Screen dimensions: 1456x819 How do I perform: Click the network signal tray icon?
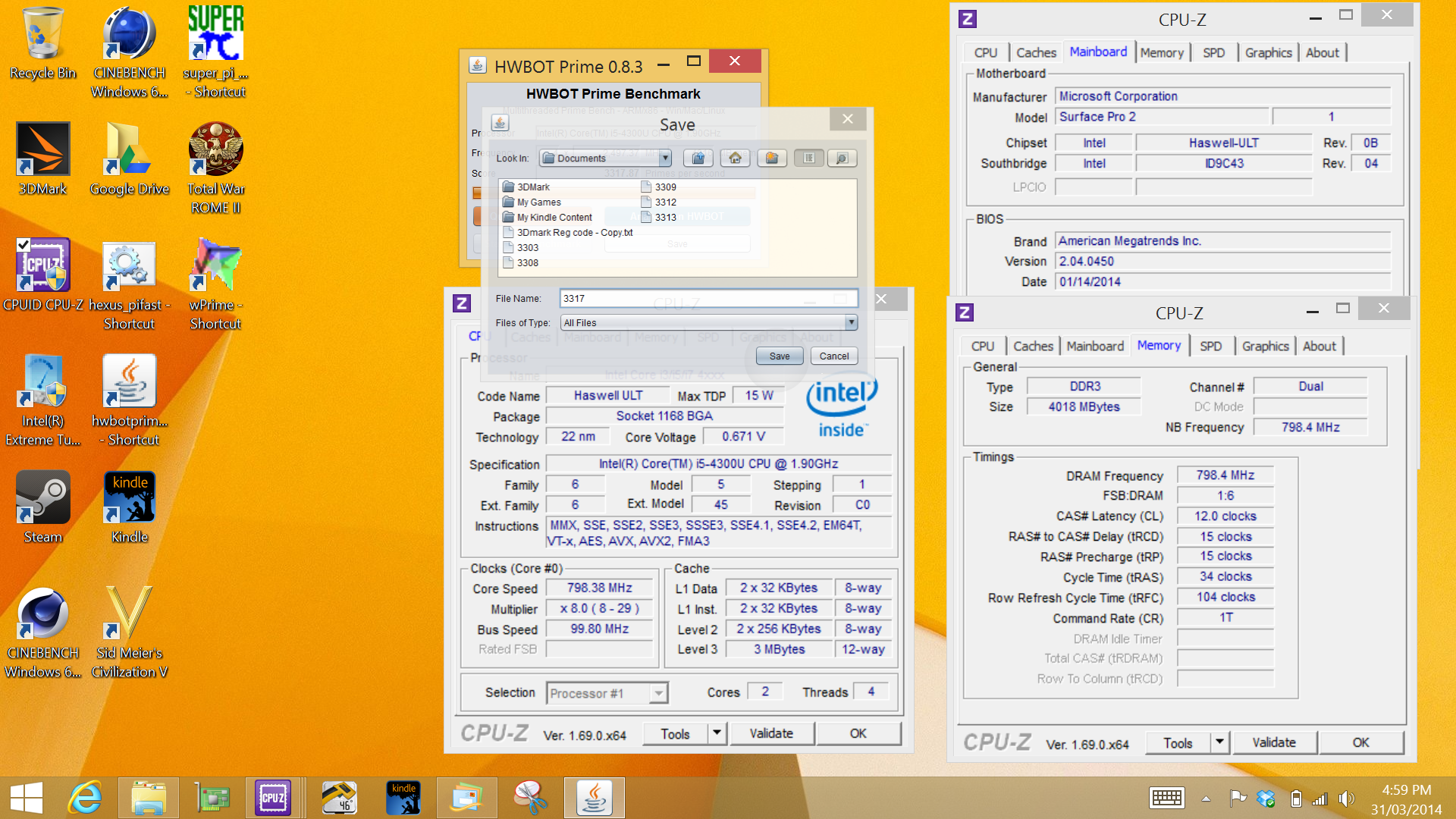click(x=1319, y=799)
